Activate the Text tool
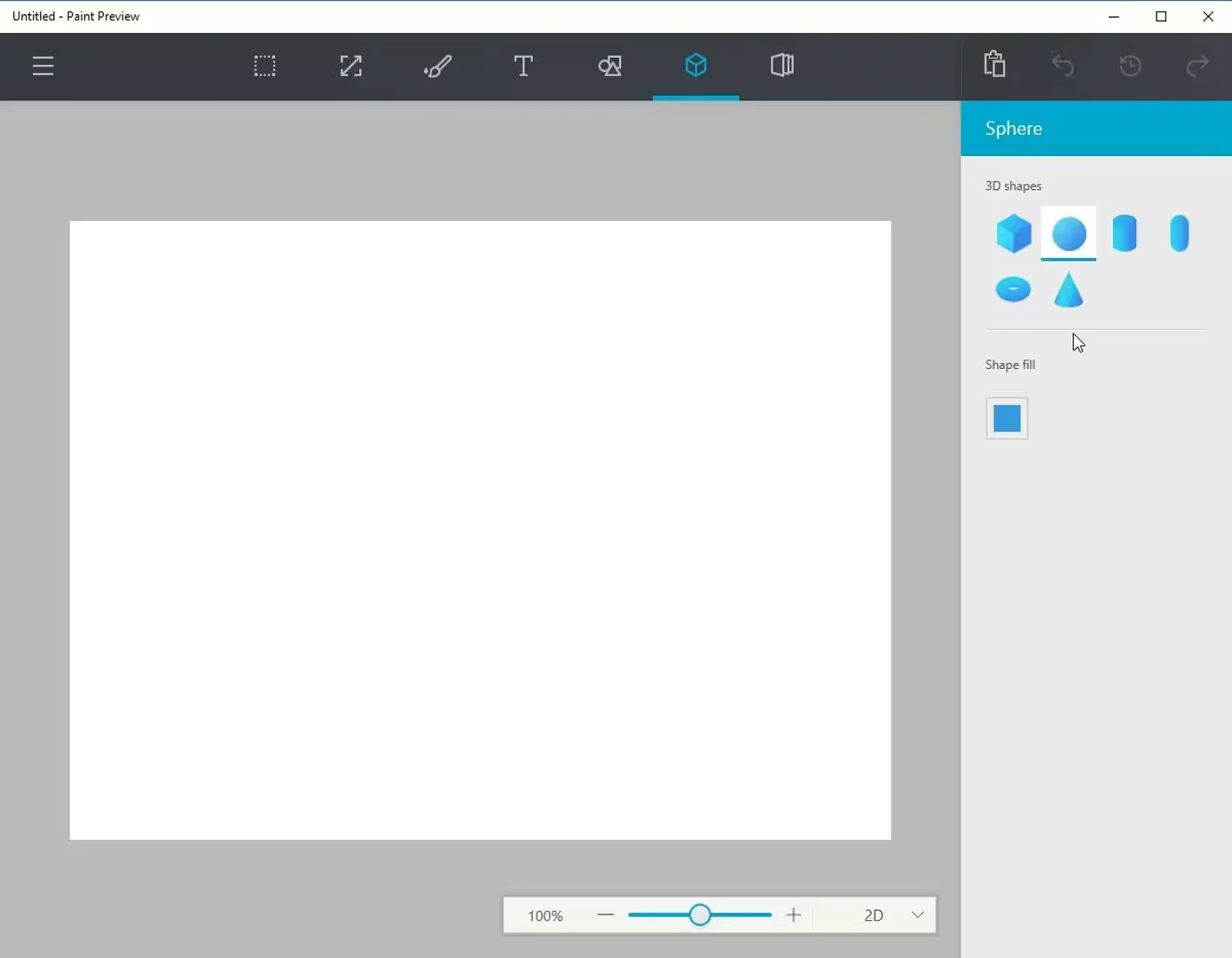This screenshot has height=958, width=1232. click(x=522, y=66)
